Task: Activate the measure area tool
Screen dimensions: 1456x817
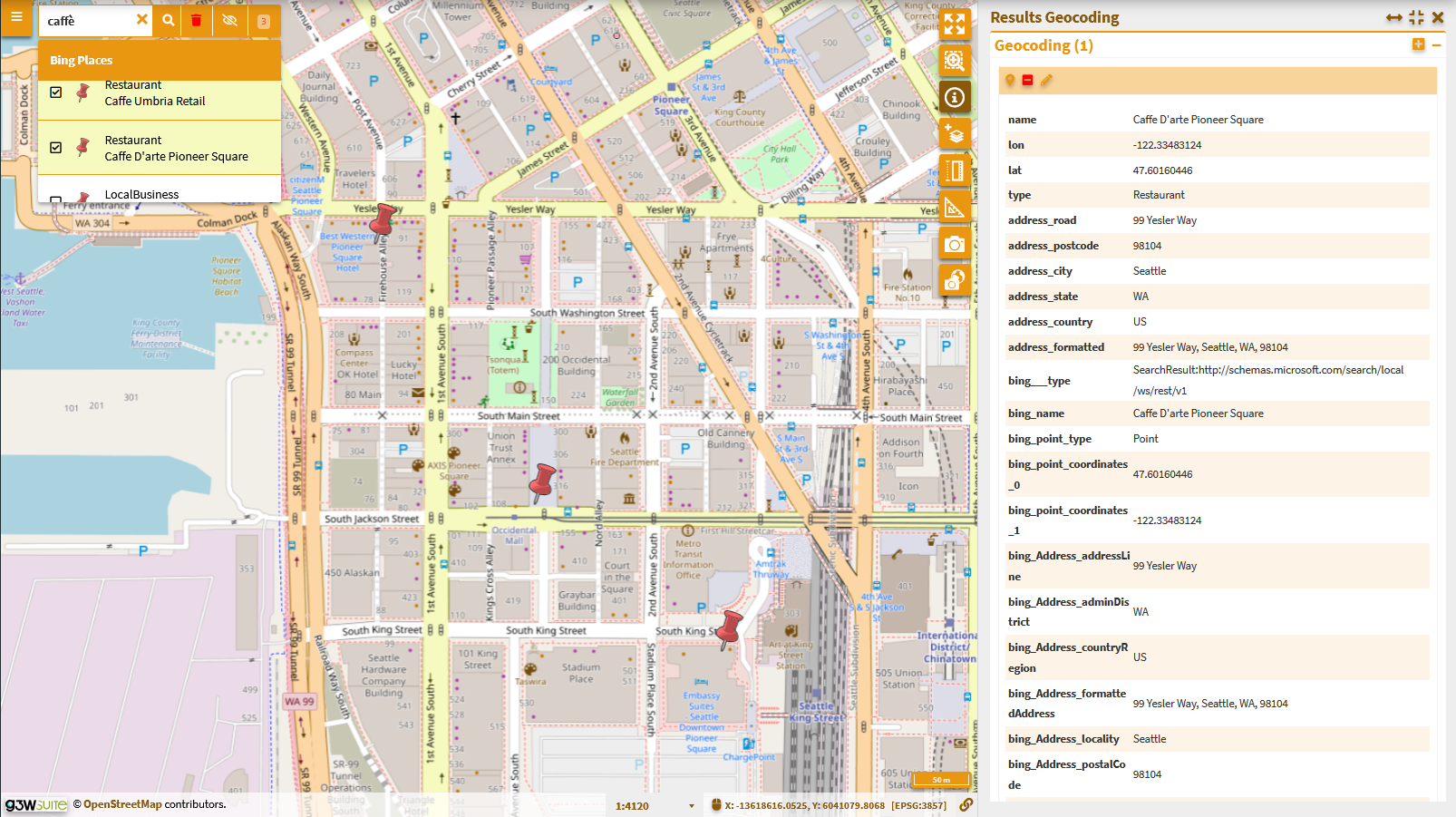Action: 955,208
